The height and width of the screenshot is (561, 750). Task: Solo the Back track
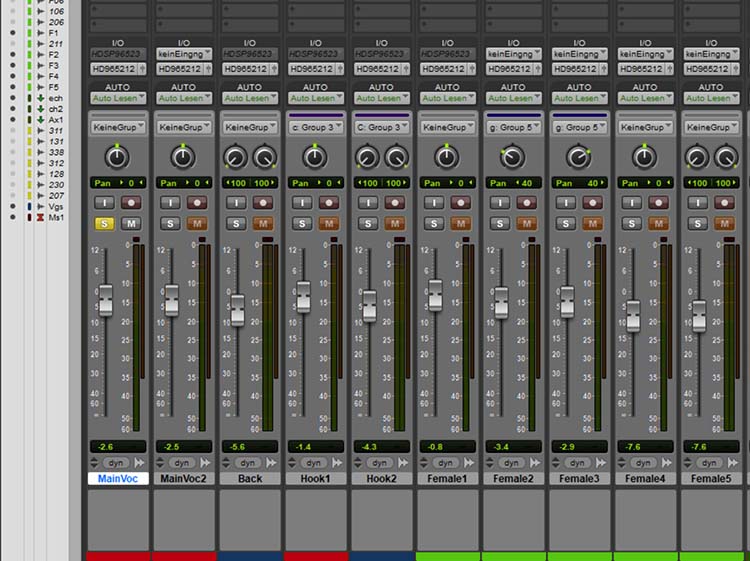point(236,223)
